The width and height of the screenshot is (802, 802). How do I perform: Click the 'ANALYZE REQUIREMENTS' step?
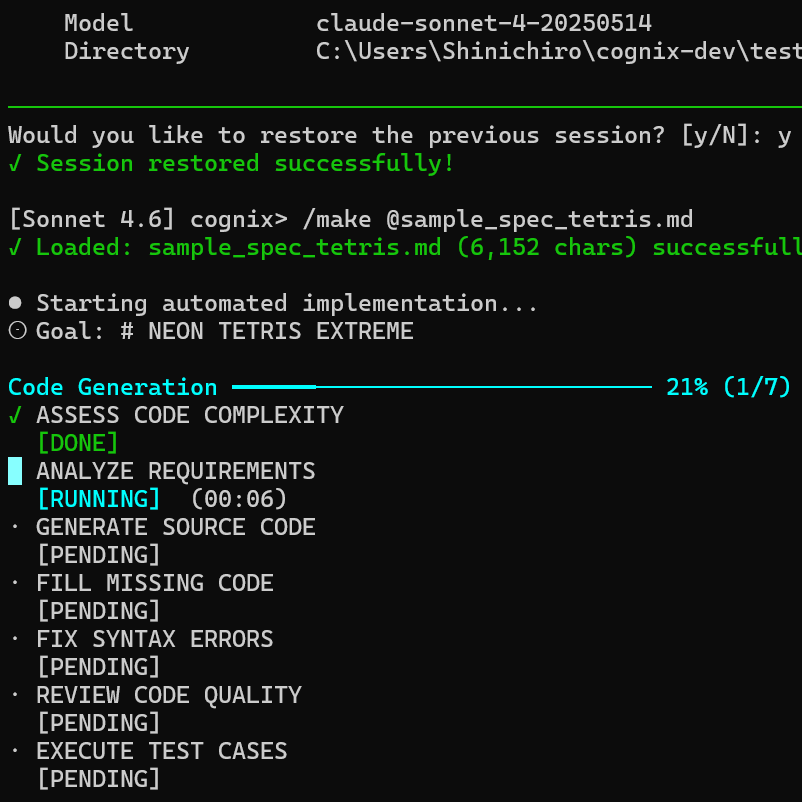(176, 471)
